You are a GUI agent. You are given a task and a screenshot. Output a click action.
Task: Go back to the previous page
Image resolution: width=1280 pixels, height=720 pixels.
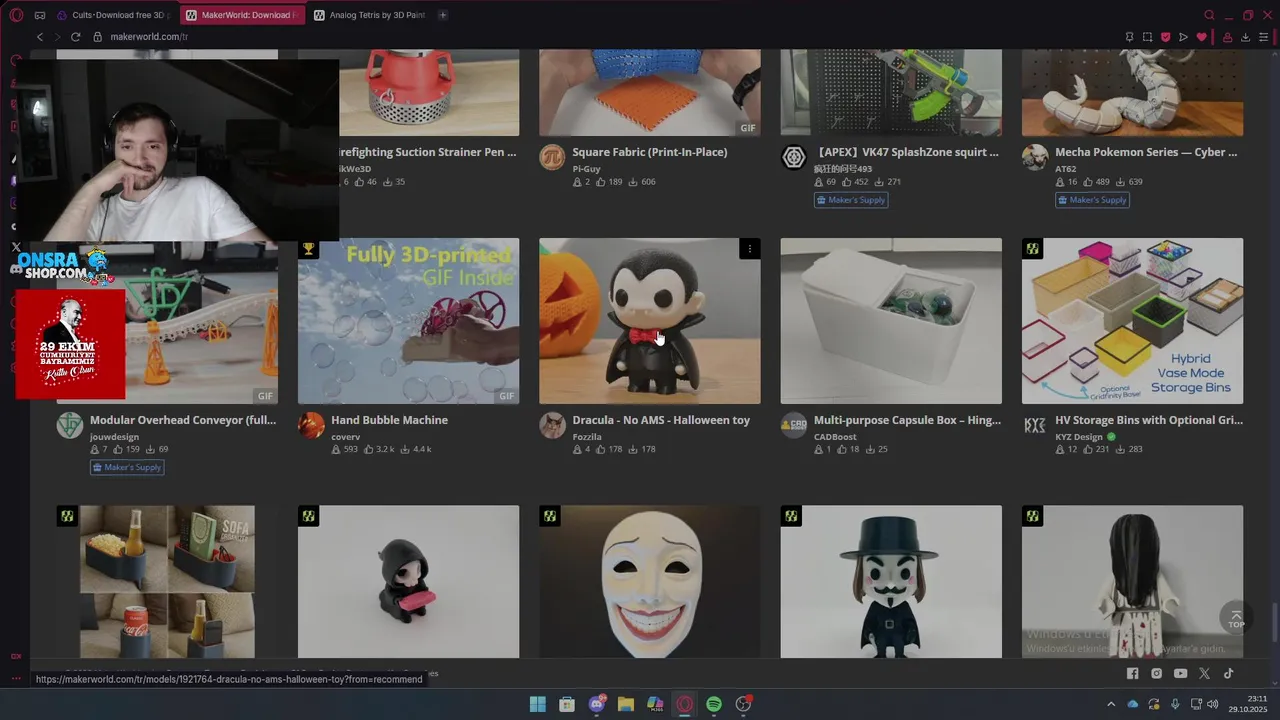(40, 37)
